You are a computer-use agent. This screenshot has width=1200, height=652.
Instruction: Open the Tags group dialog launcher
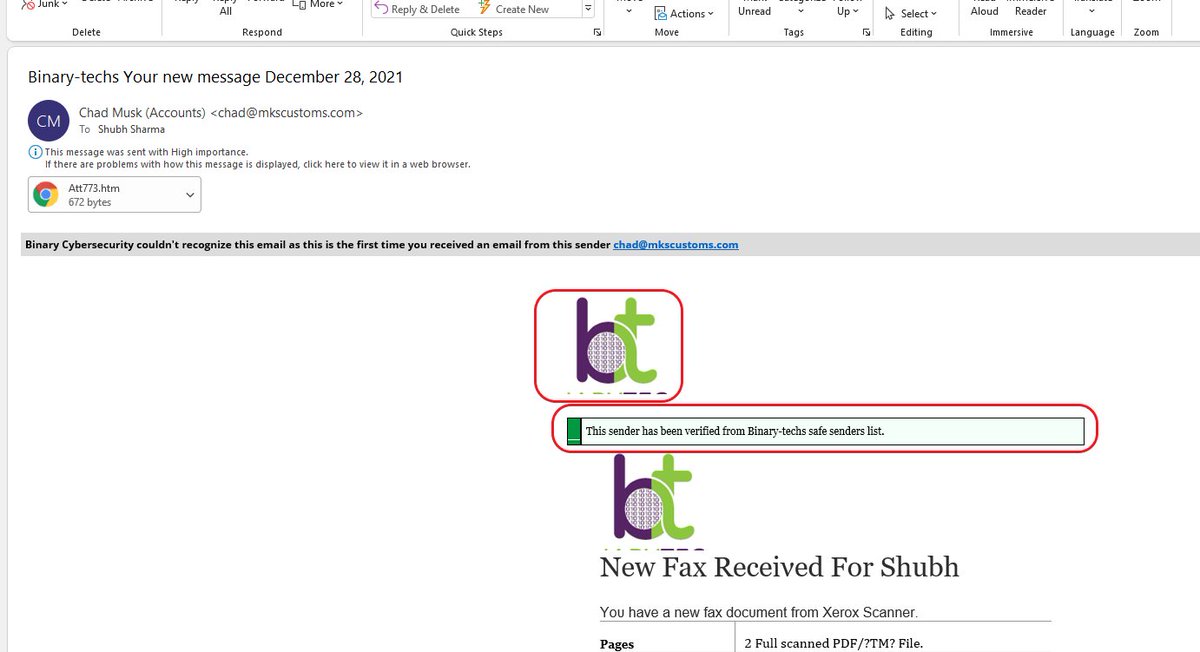(x=867, y=33)
